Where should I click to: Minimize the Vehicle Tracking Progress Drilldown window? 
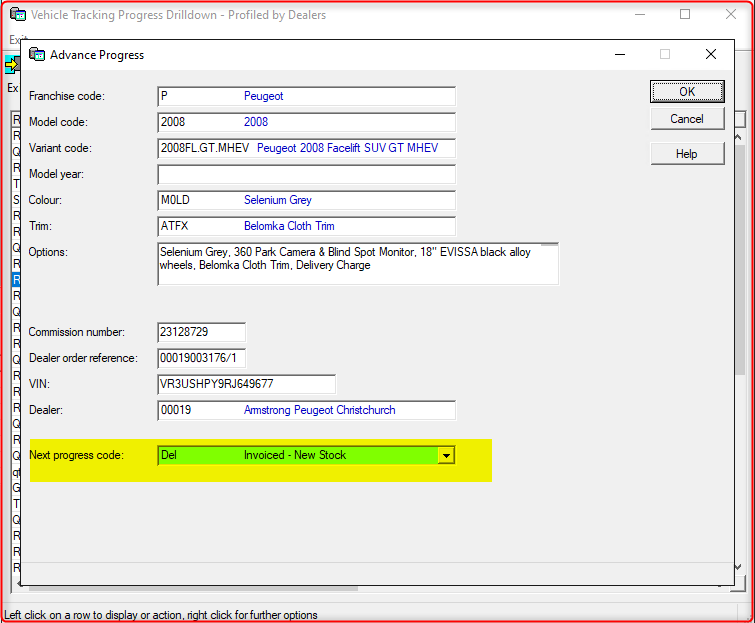(639, 14)
